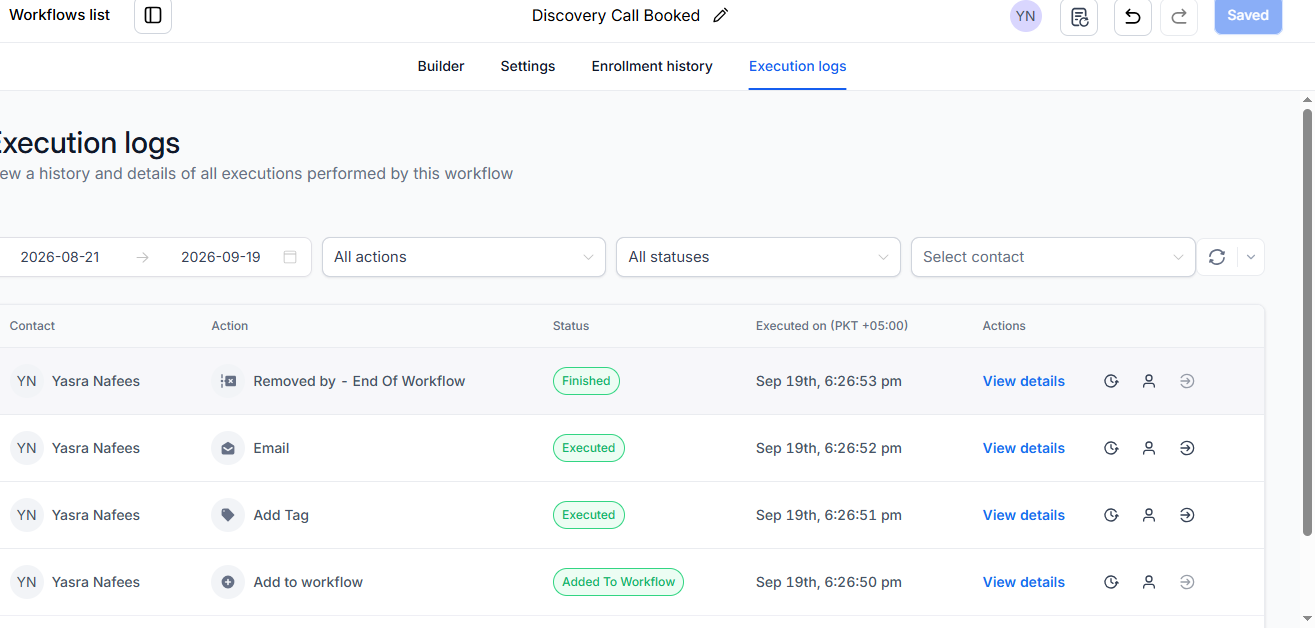Screen dimensions: 1315x628
Task: Open the All actions dropdown
Action: point(464,257)
